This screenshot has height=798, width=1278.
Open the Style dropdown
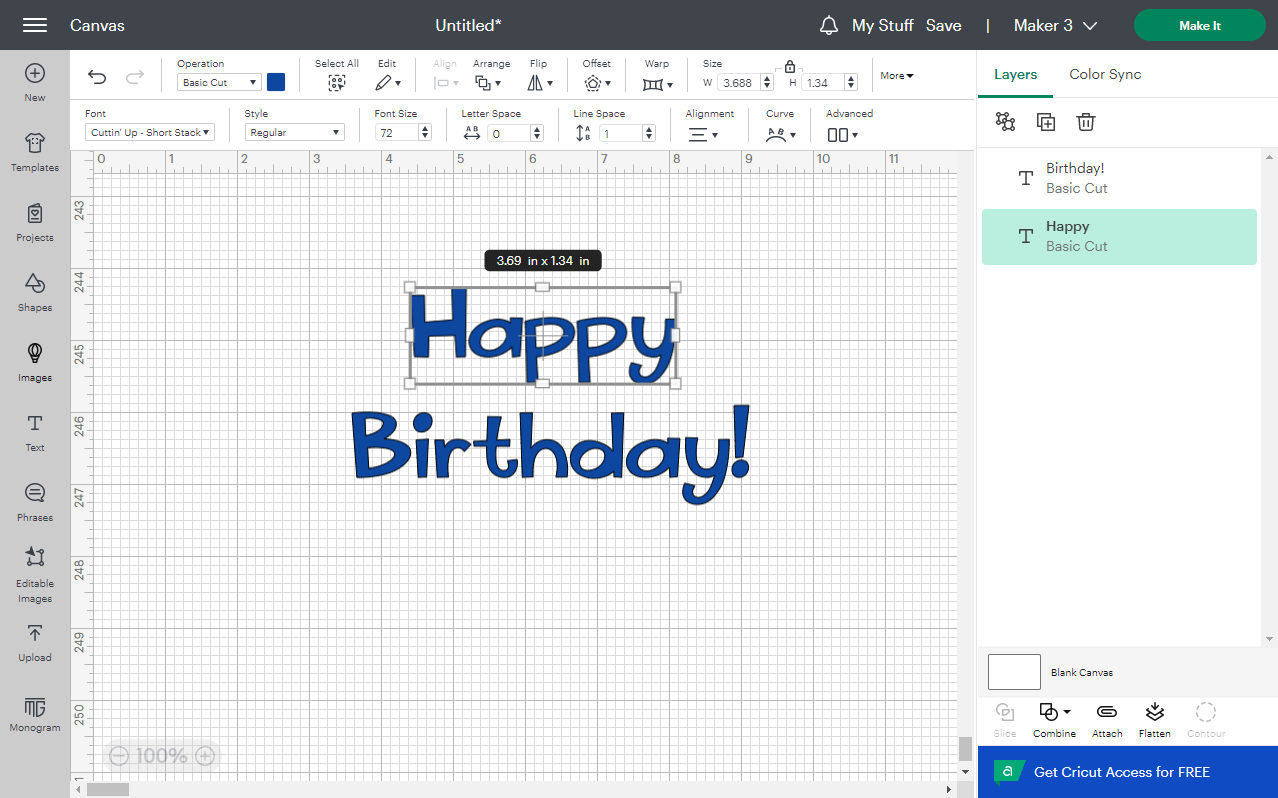(x=294, y=131)
